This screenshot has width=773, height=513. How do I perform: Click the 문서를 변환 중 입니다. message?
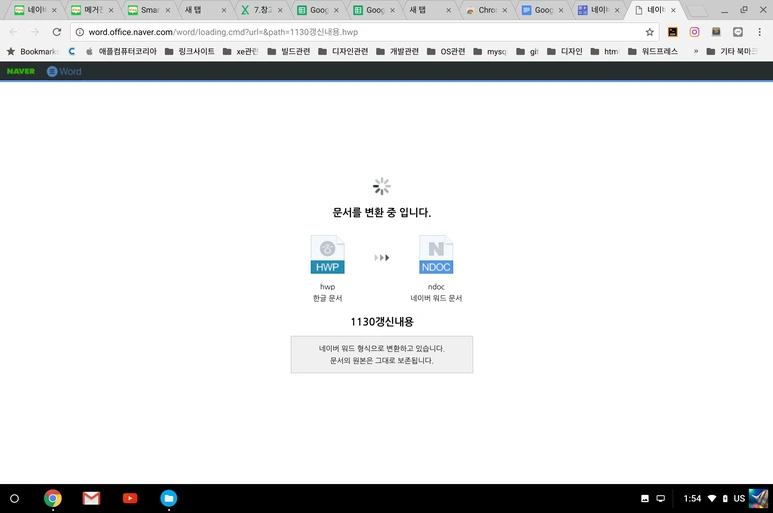point(382,212)
